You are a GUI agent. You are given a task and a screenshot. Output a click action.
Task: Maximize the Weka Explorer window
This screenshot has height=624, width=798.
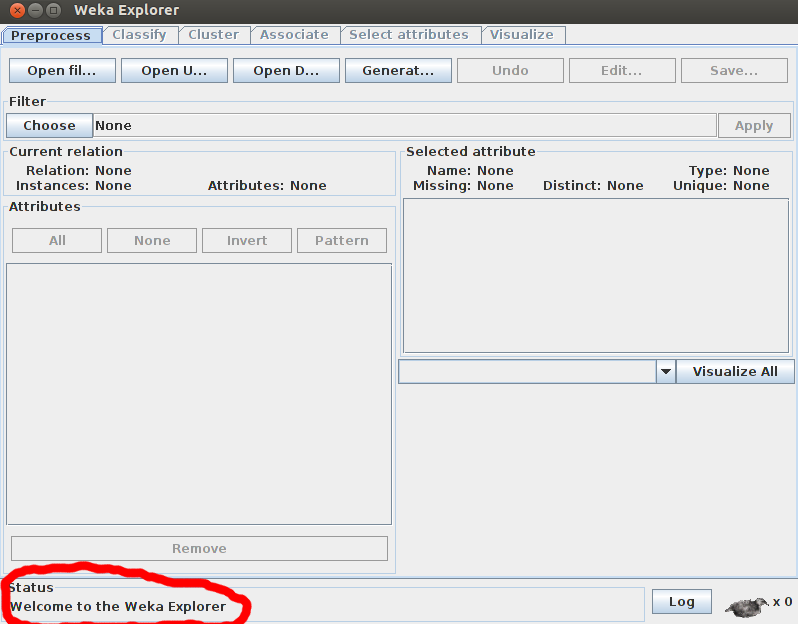pos(53,10)
